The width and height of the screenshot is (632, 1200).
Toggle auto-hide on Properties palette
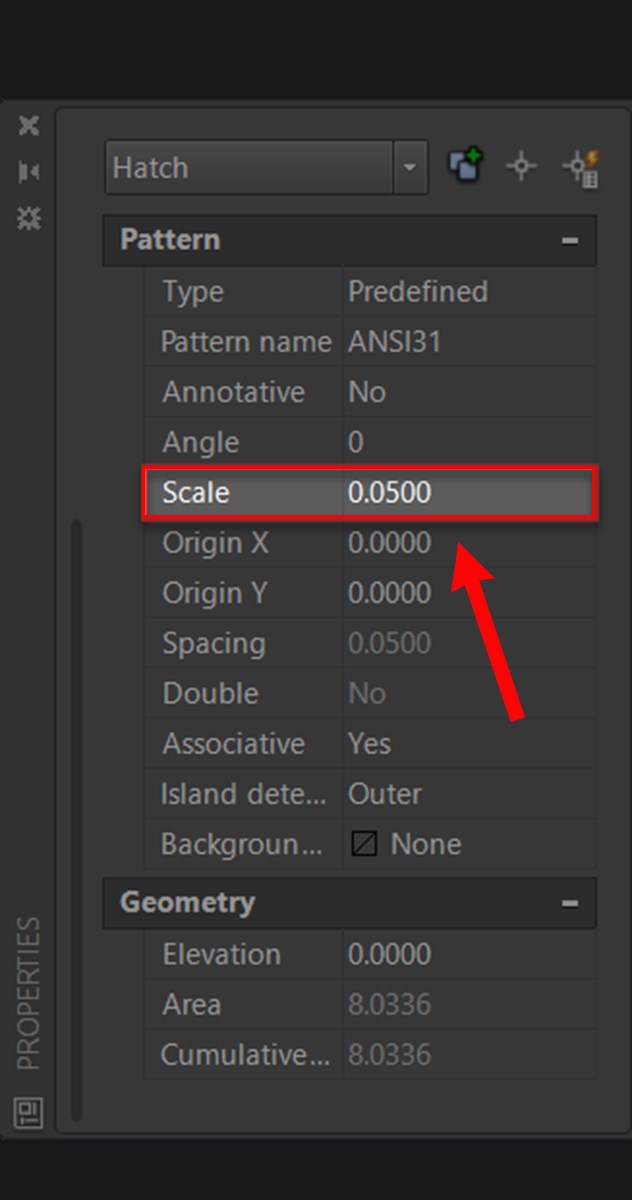tap(29, 172)
